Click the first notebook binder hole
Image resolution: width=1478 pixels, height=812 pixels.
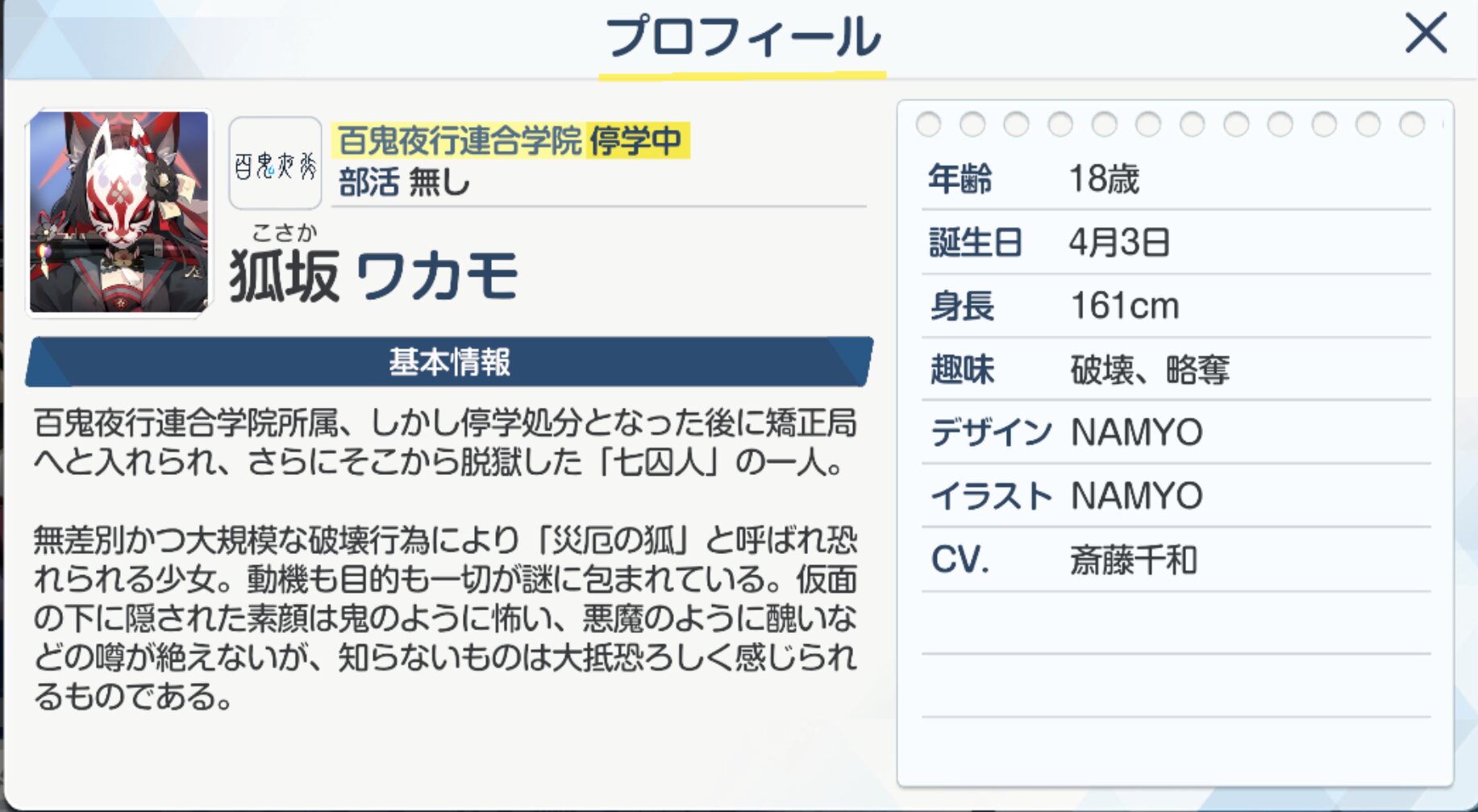coord(928,124)
